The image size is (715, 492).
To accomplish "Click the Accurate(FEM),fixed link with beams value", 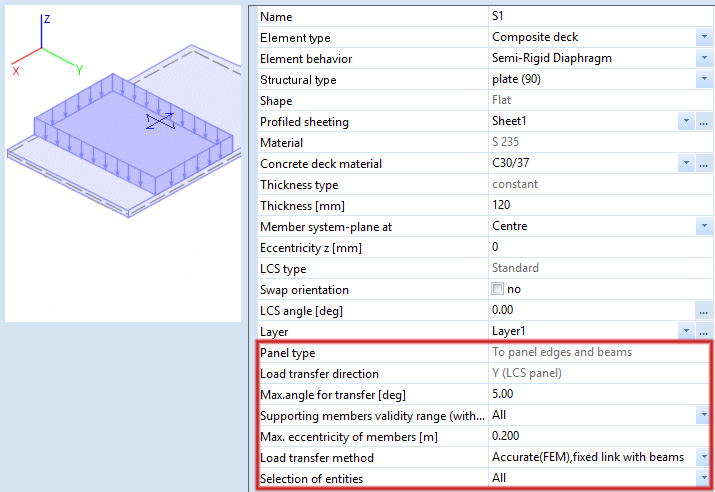I will coord(588,456).
